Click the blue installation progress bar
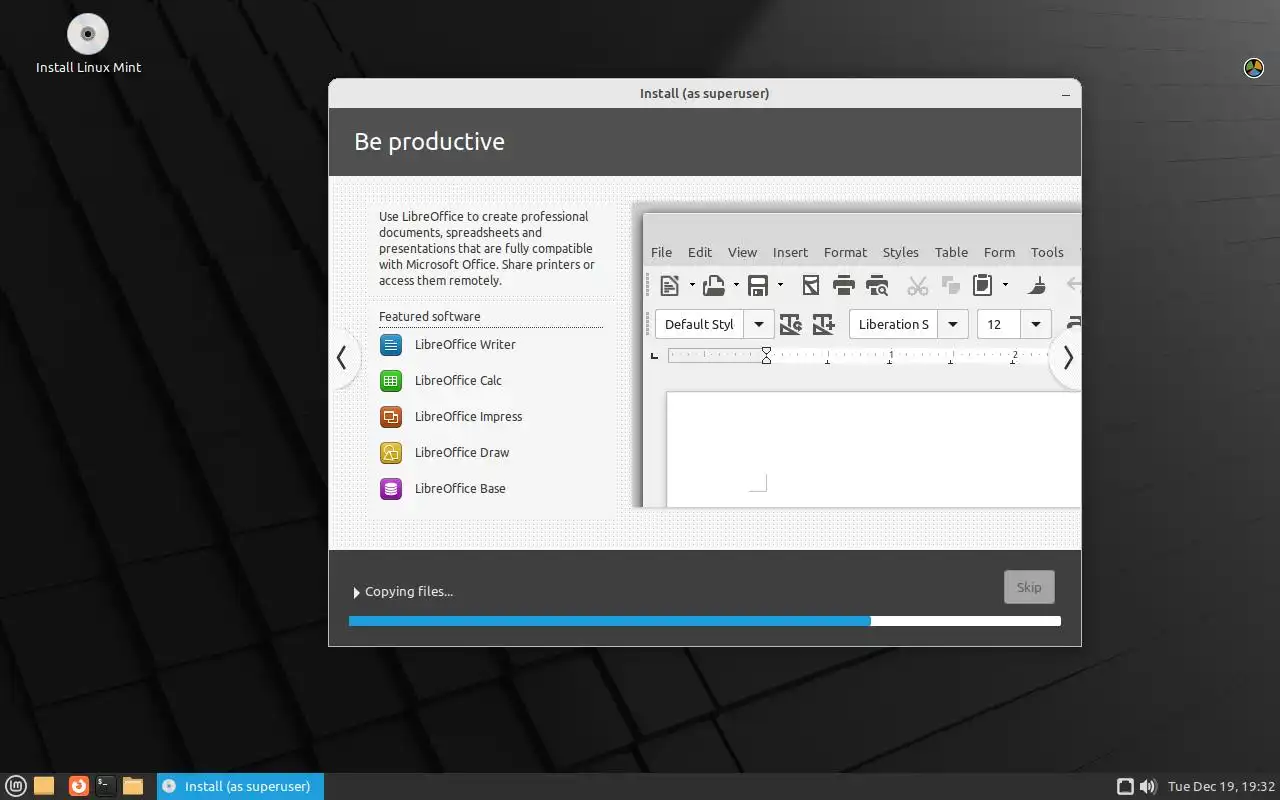The image size is (1280, 800). [705, 621]
